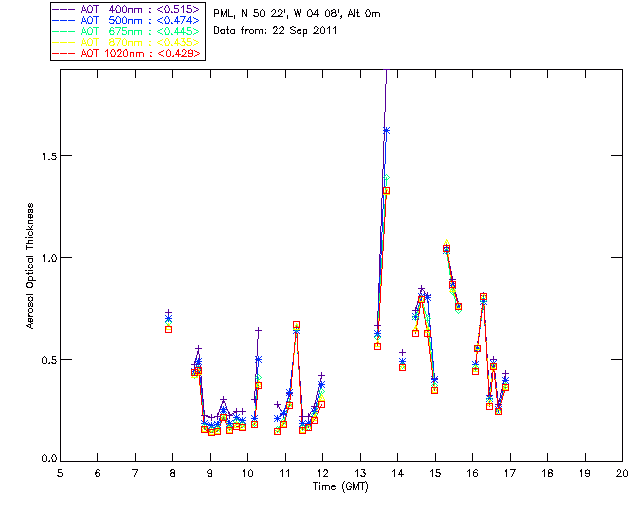640x512 pixels.
Task: Click the 20 tick label on time axis
Action: tap(621, 472)
